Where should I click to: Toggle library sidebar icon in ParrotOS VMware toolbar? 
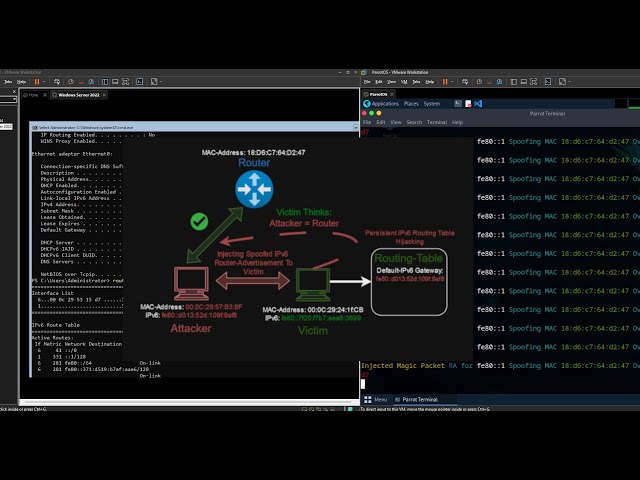513,82
